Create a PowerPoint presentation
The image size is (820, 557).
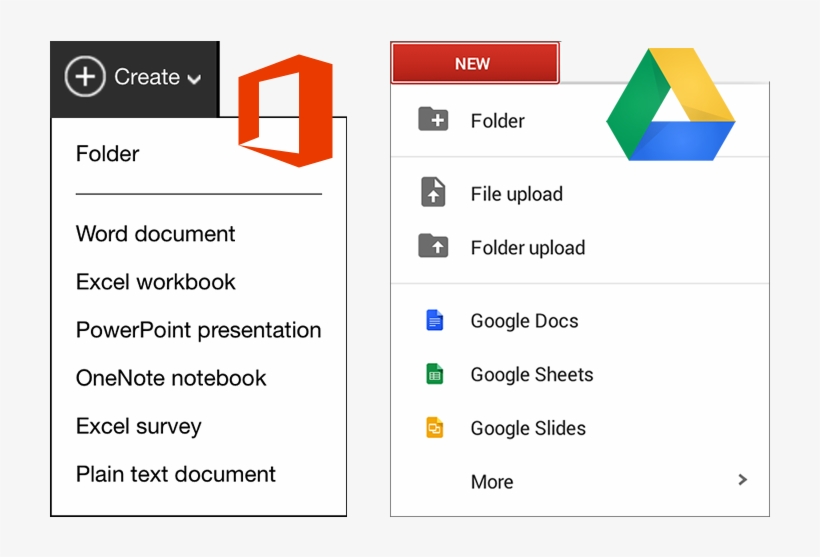(x=198, y=330)
